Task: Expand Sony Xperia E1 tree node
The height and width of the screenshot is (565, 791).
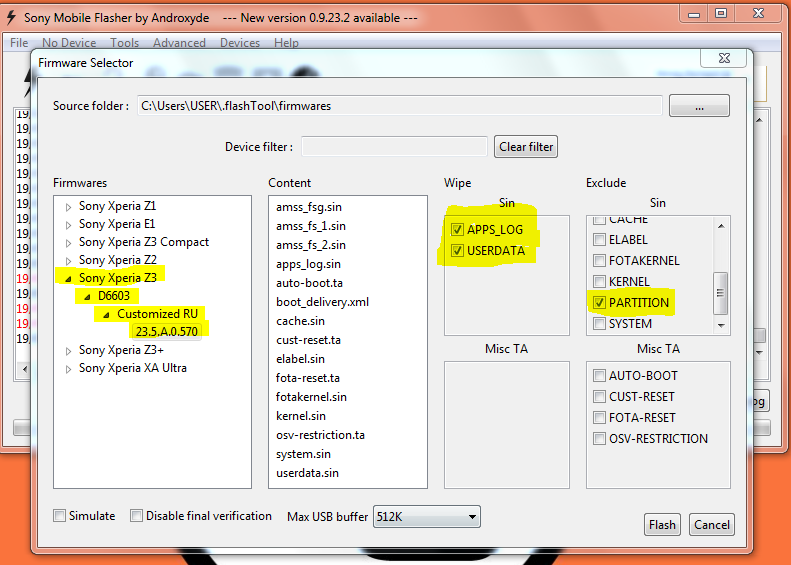Action: pyautogui.click(x=68, y=225)
